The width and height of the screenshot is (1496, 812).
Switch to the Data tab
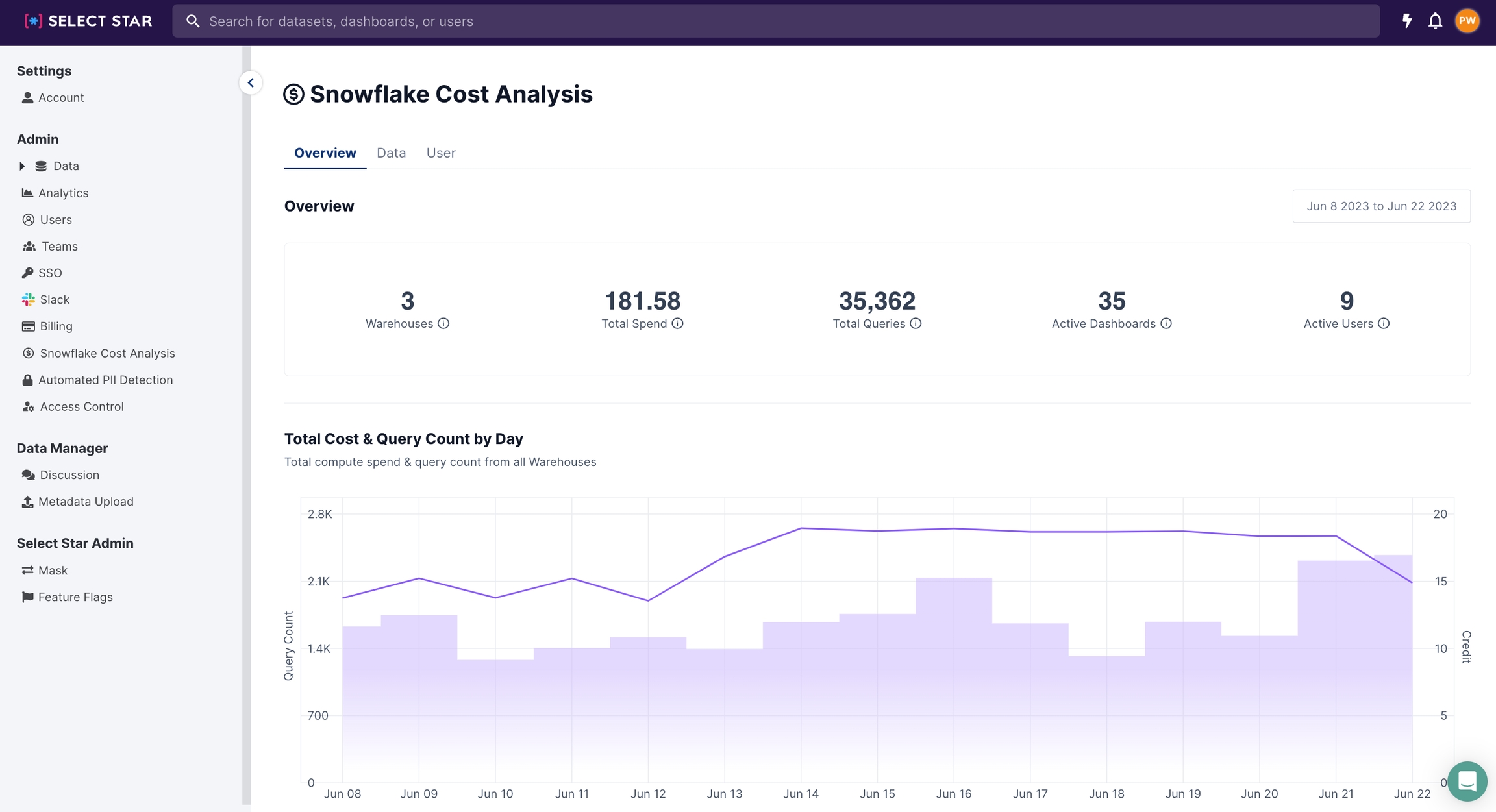click(391, 153)
